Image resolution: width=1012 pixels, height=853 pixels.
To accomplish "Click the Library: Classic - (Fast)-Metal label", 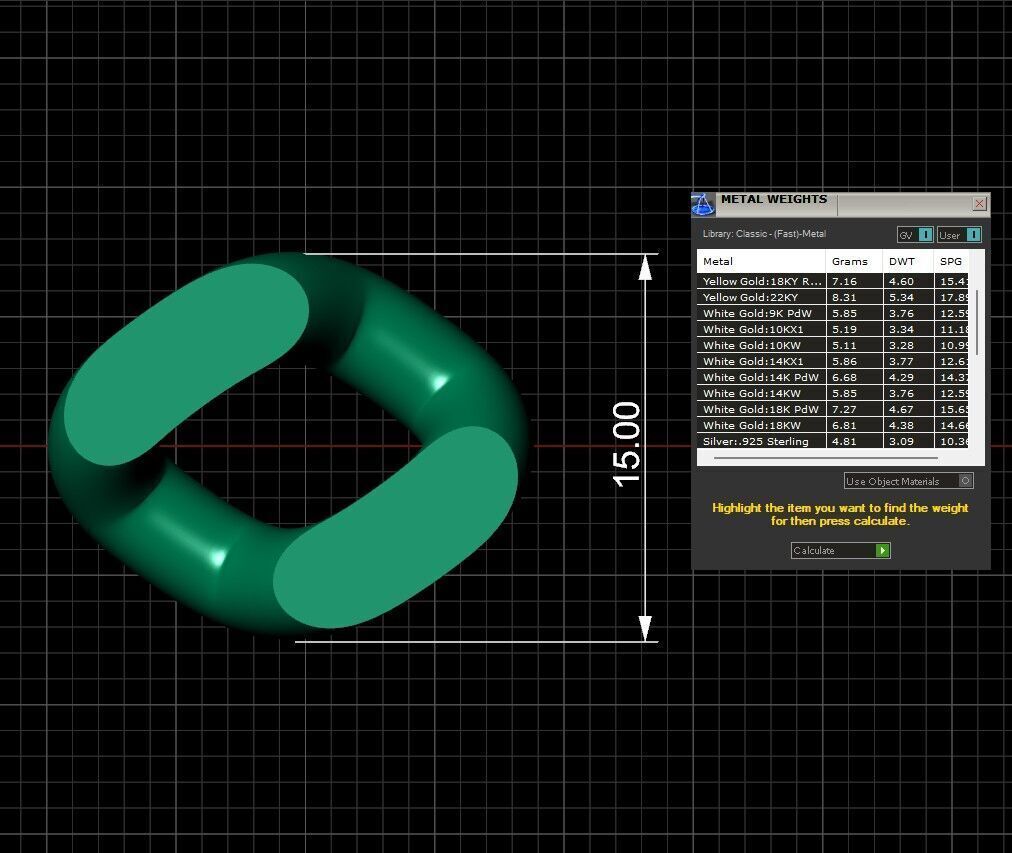I will 764,234.
